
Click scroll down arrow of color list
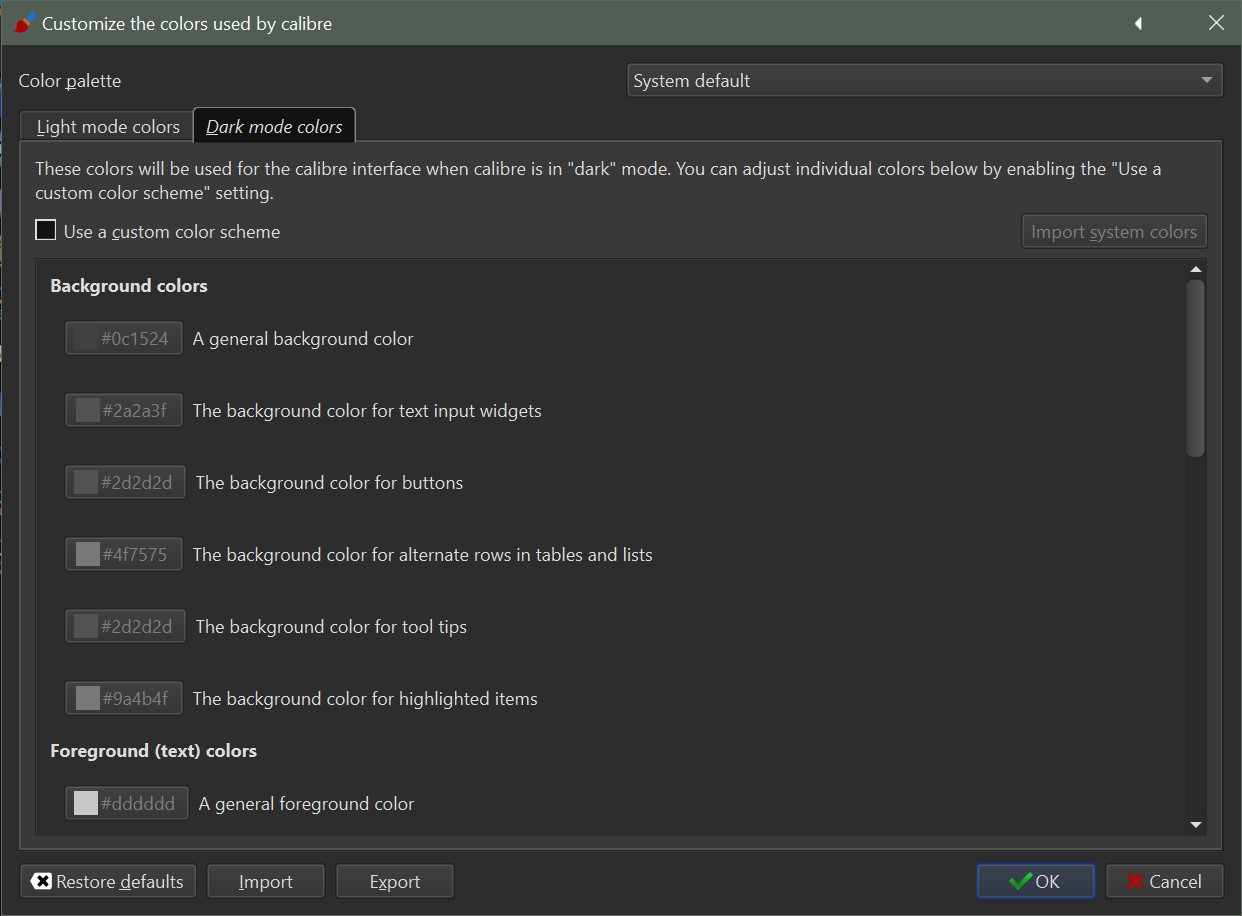point(1195,825)
